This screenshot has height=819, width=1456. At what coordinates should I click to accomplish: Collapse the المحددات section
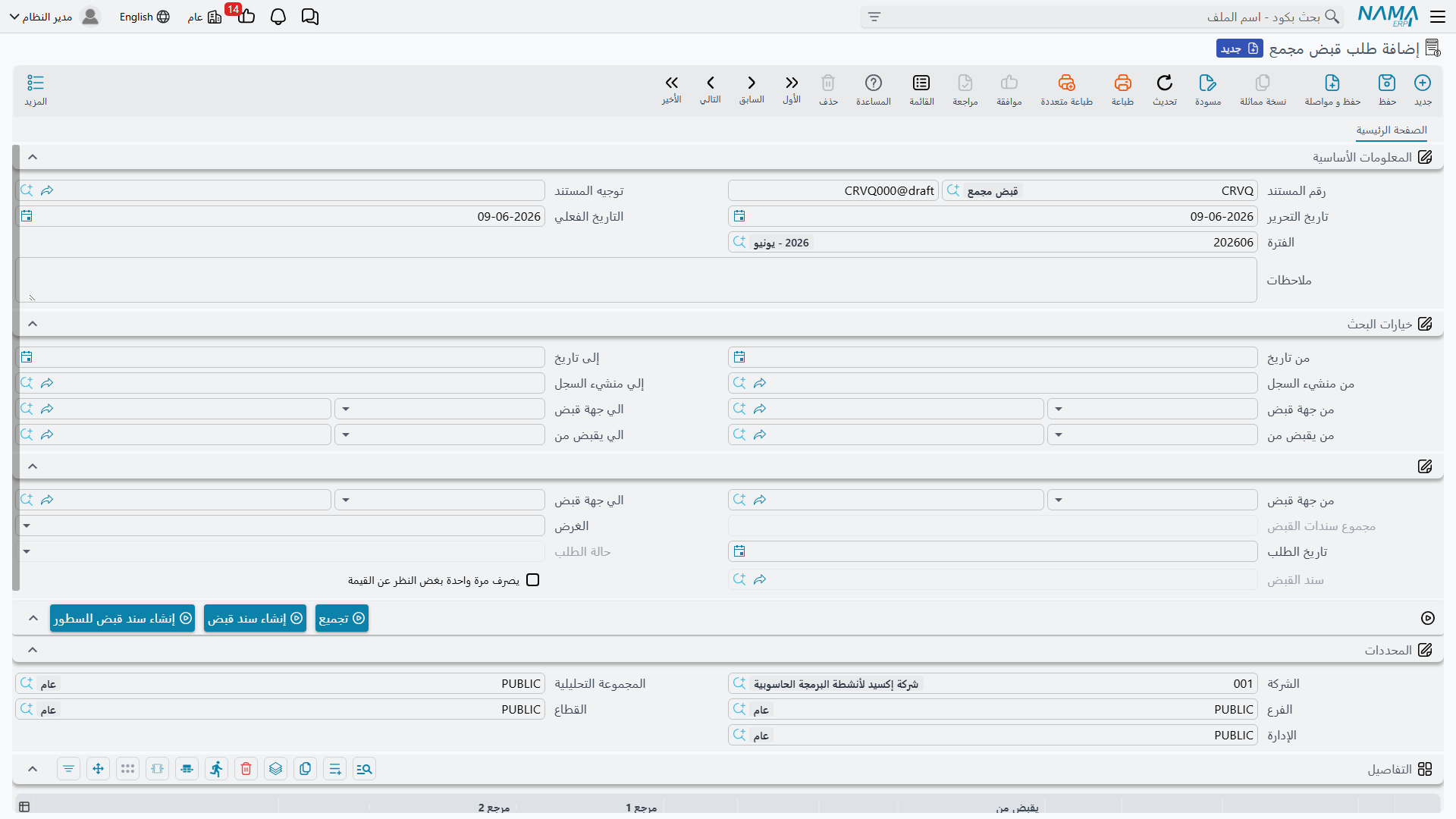(33, 650)
